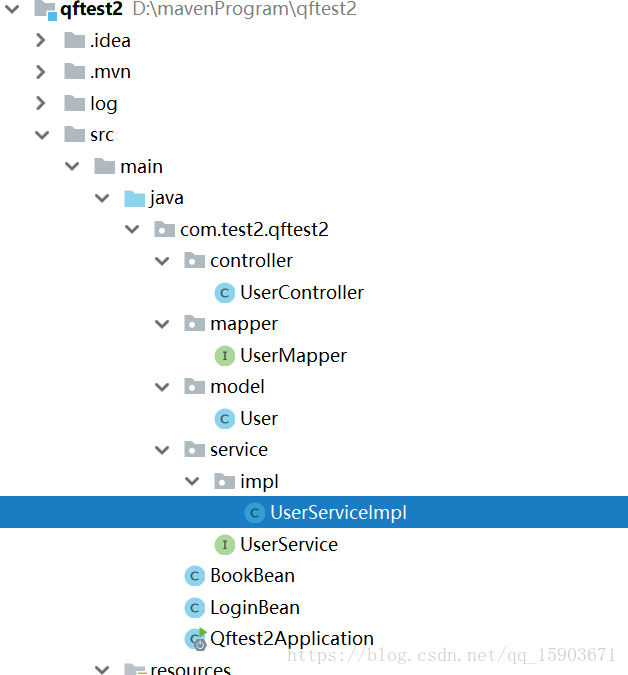
Task: Click the src folder icon
Action: (74, 135)
